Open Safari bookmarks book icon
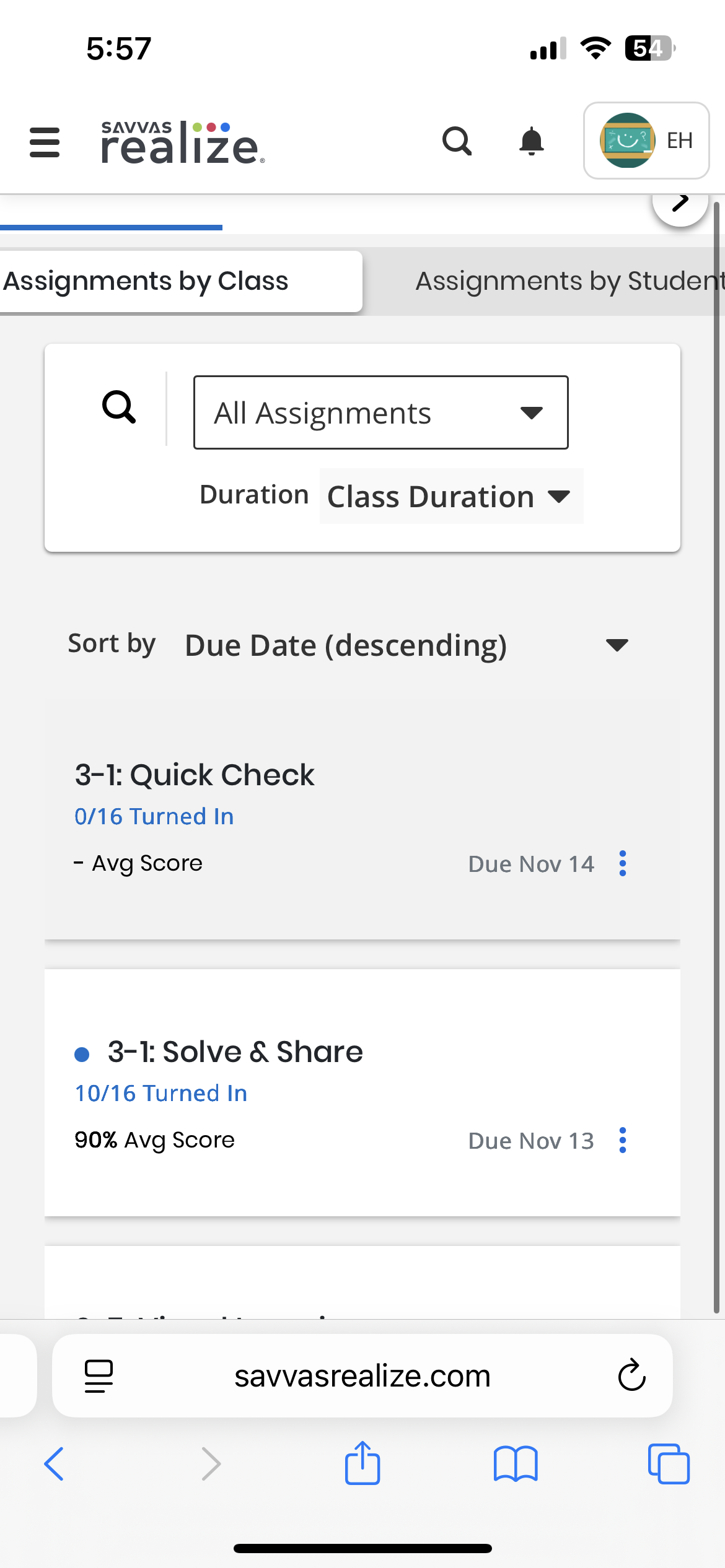 point(516,1464)
